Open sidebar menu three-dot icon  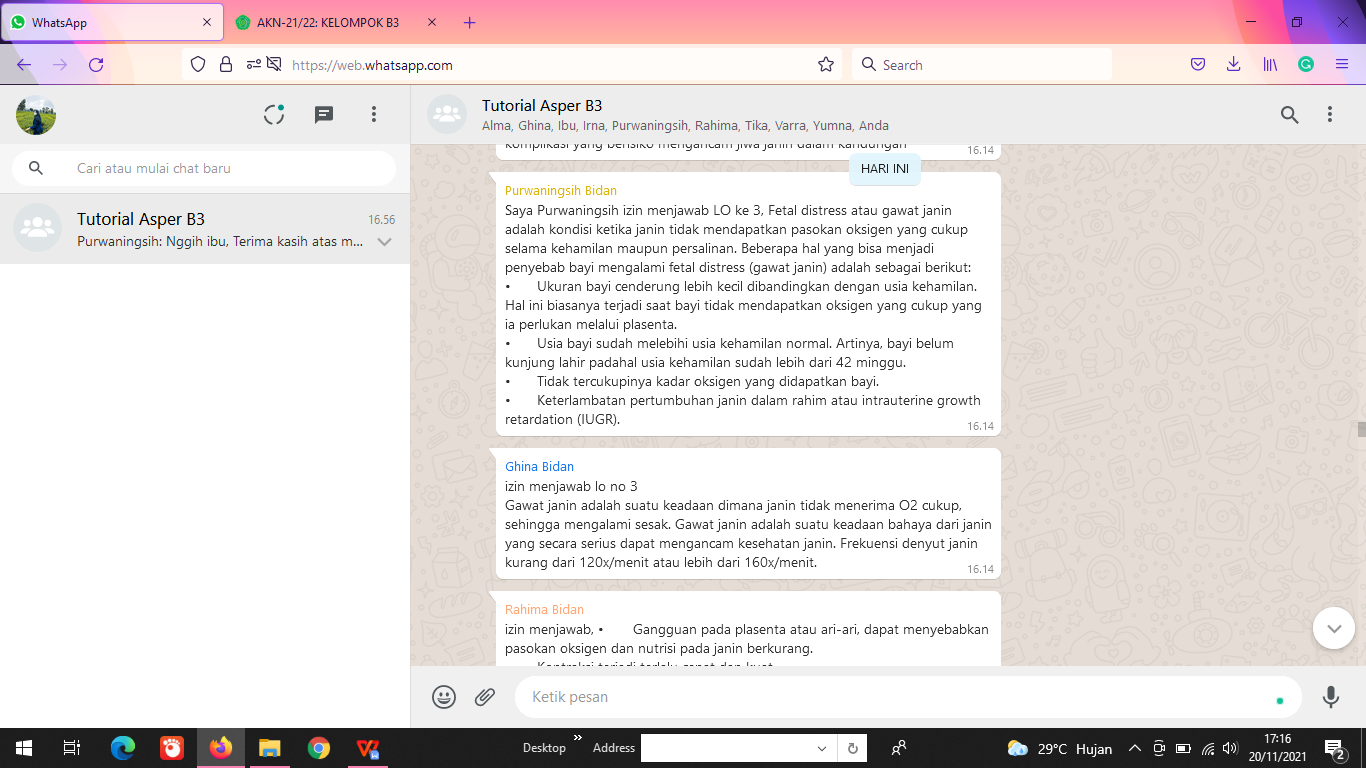tap(374, 115)
